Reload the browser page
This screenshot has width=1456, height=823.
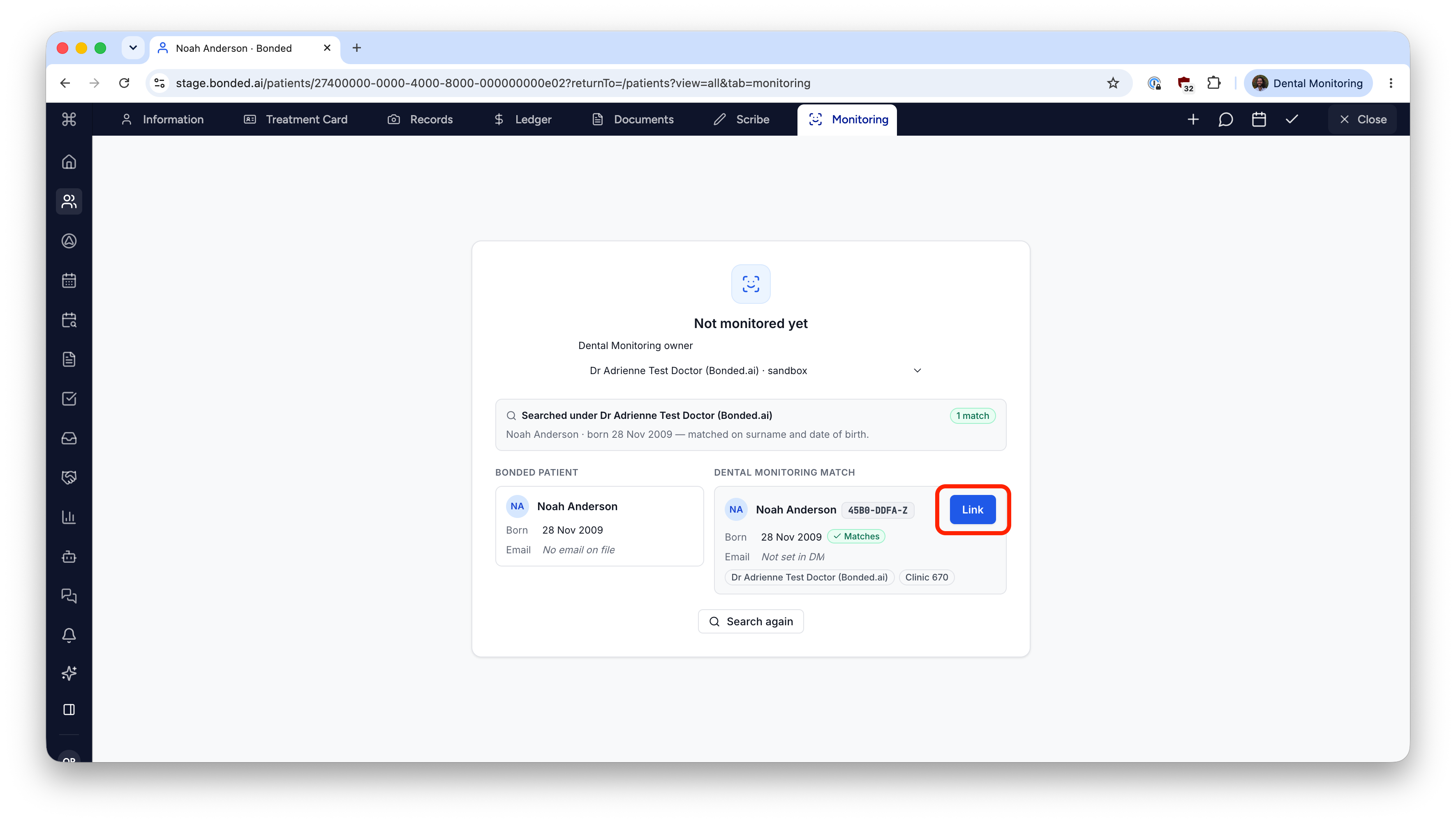tap(124, 83)
